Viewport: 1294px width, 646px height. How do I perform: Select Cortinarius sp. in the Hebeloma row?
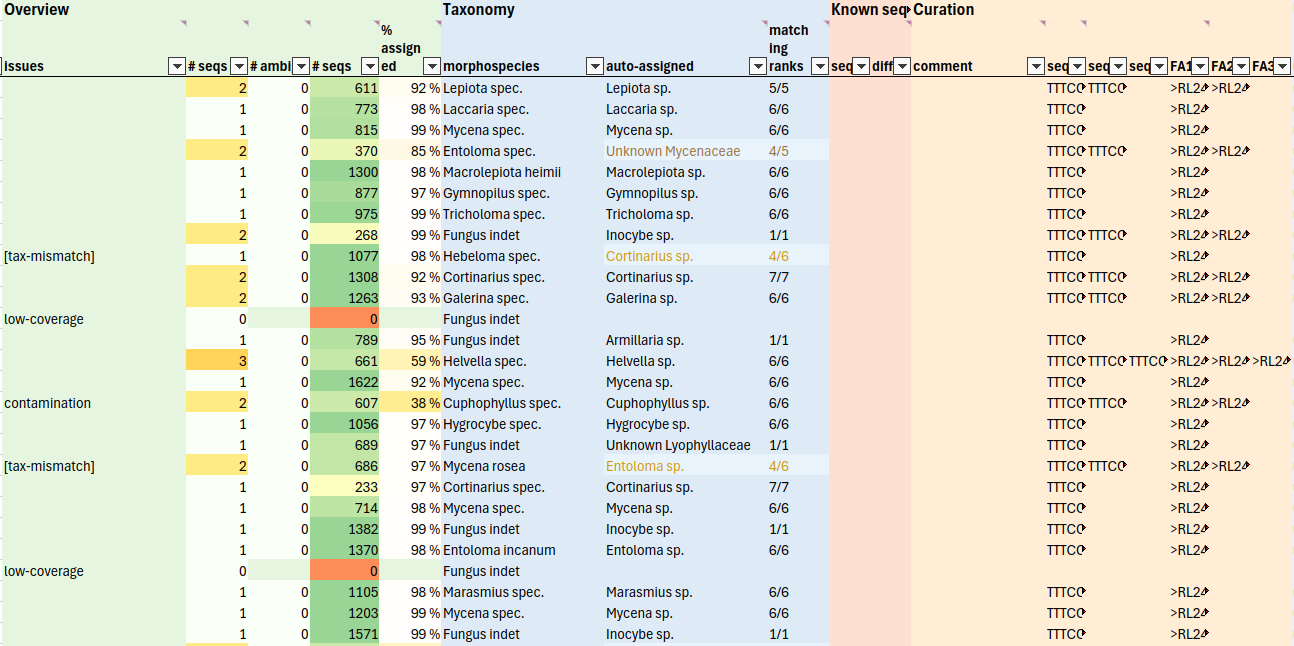coord(686,256)
